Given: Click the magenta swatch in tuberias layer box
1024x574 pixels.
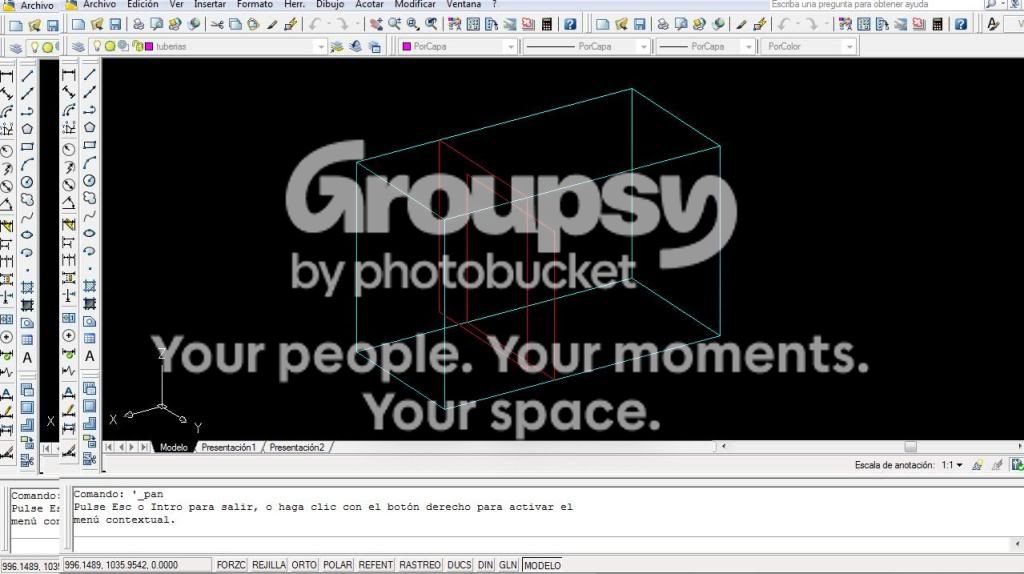Looking at the screenshot, I should pyautogui.click(x=149, y=46).
